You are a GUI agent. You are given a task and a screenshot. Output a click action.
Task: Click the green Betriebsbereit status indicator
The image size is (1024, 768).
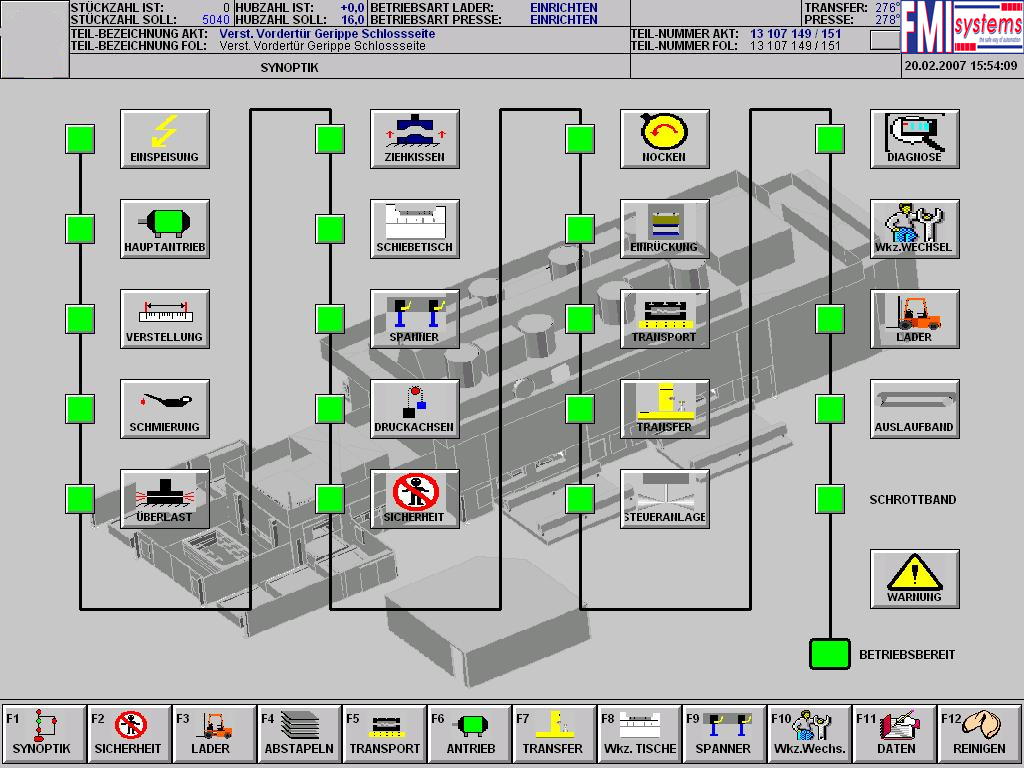coord(829,654)
